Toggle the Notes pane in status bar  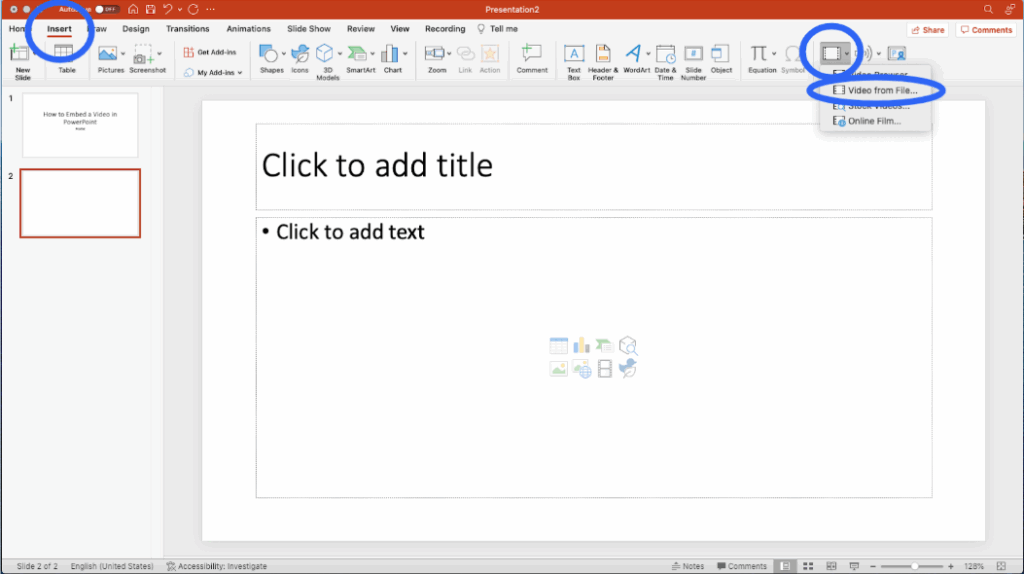point(687,566)
